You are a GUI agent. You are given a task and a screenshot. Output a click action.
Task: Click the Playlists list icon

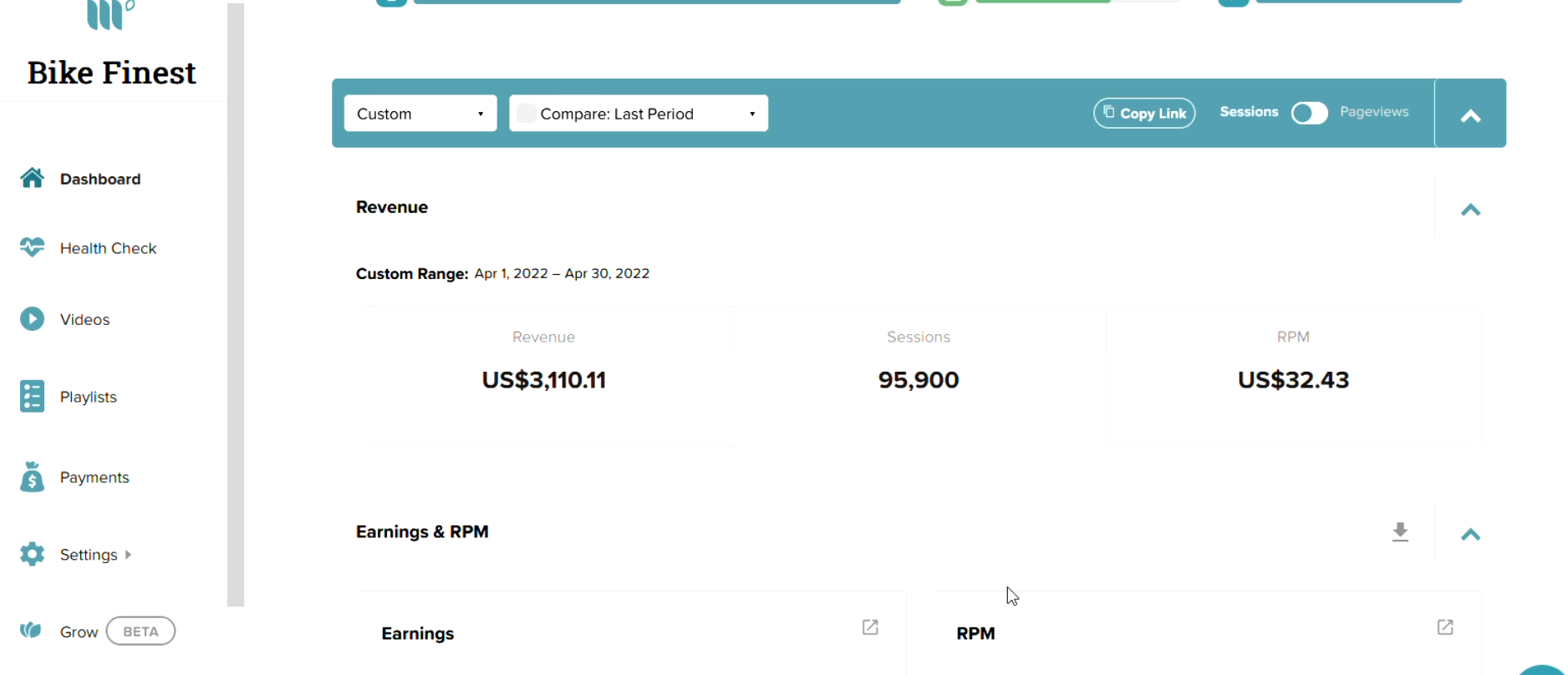pos(32,396)
